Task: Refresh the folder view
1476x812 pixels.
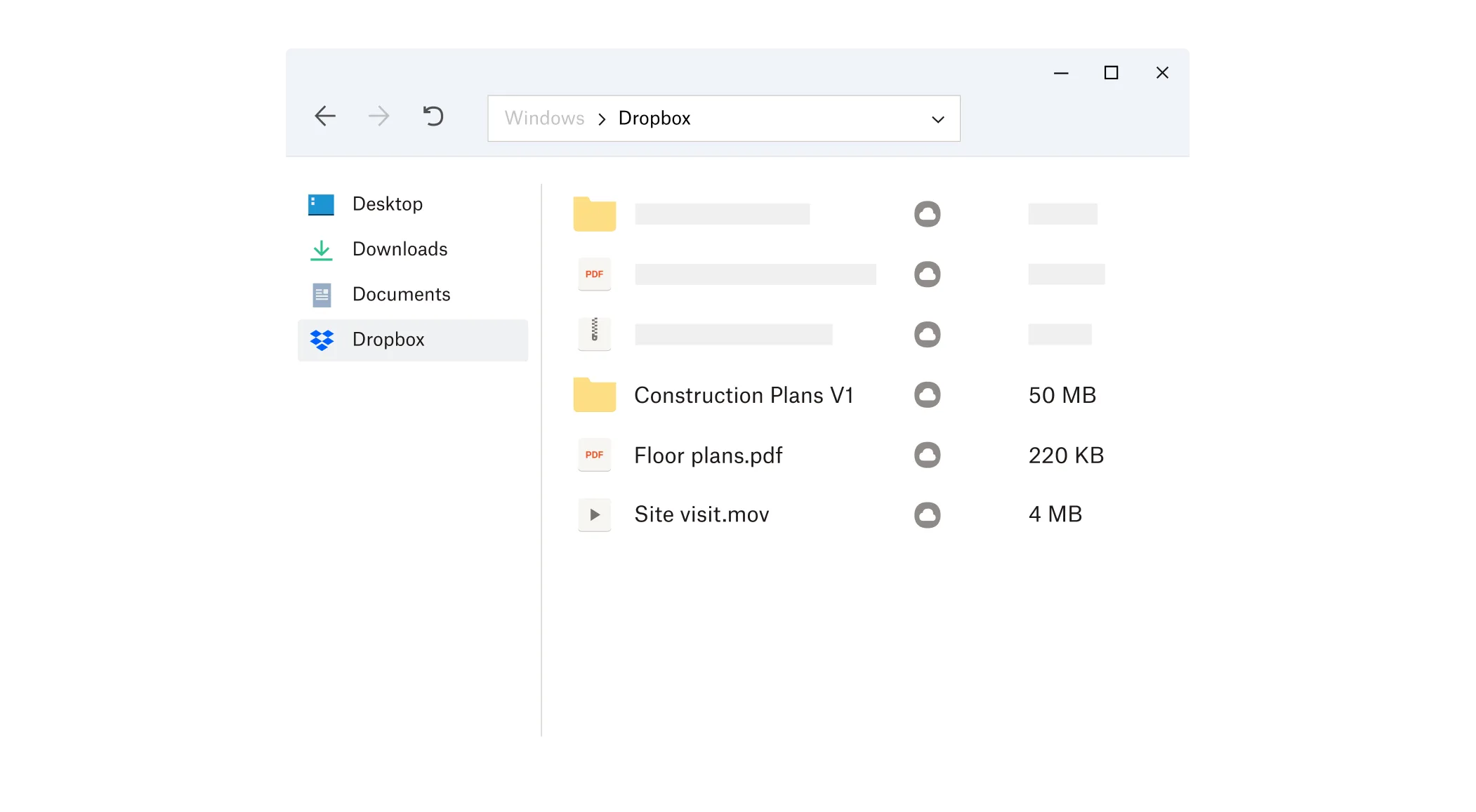Action: 433,116
